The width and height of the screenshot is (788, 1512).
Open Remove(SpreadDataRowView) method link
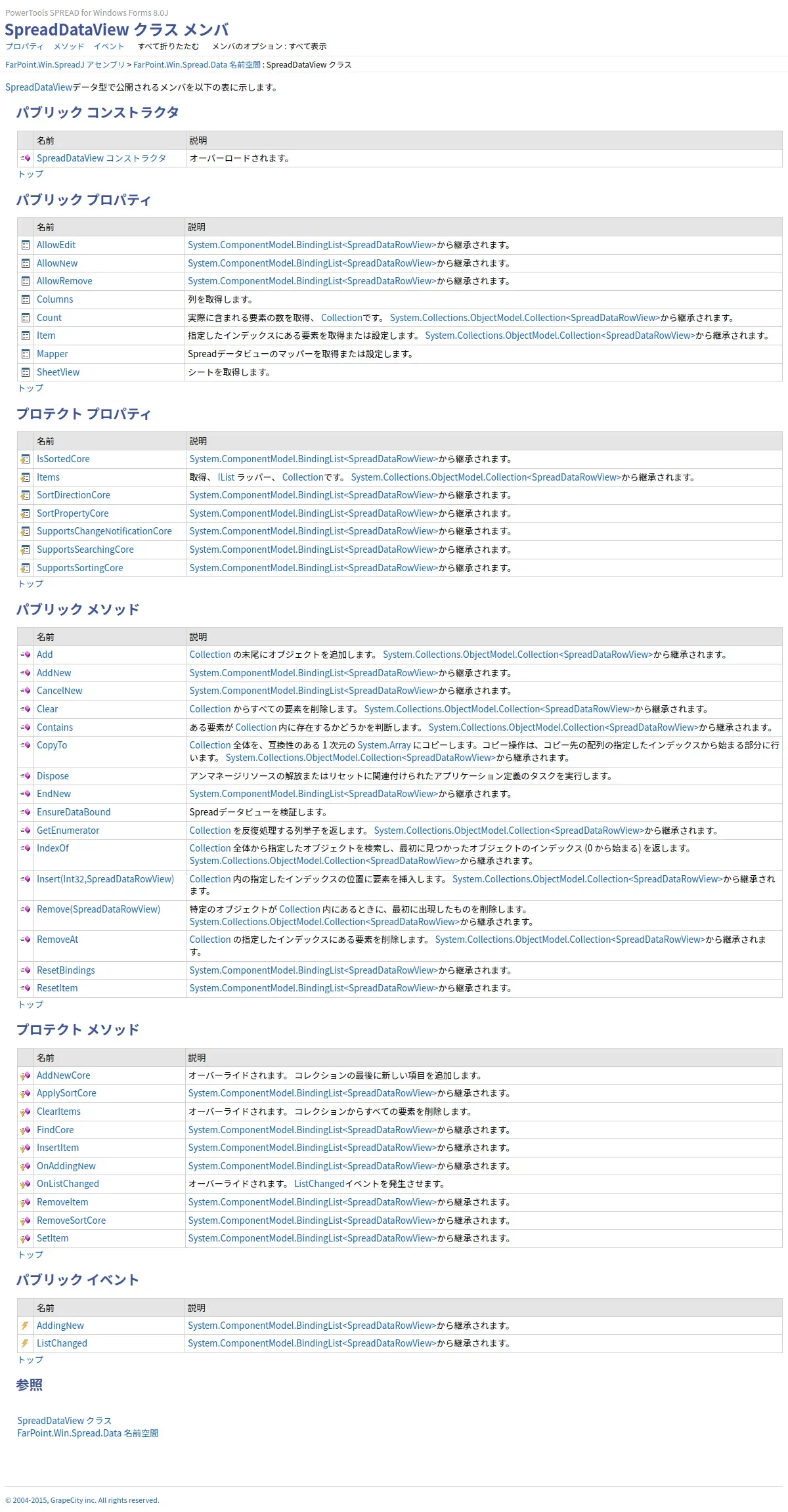click(98, 909)
